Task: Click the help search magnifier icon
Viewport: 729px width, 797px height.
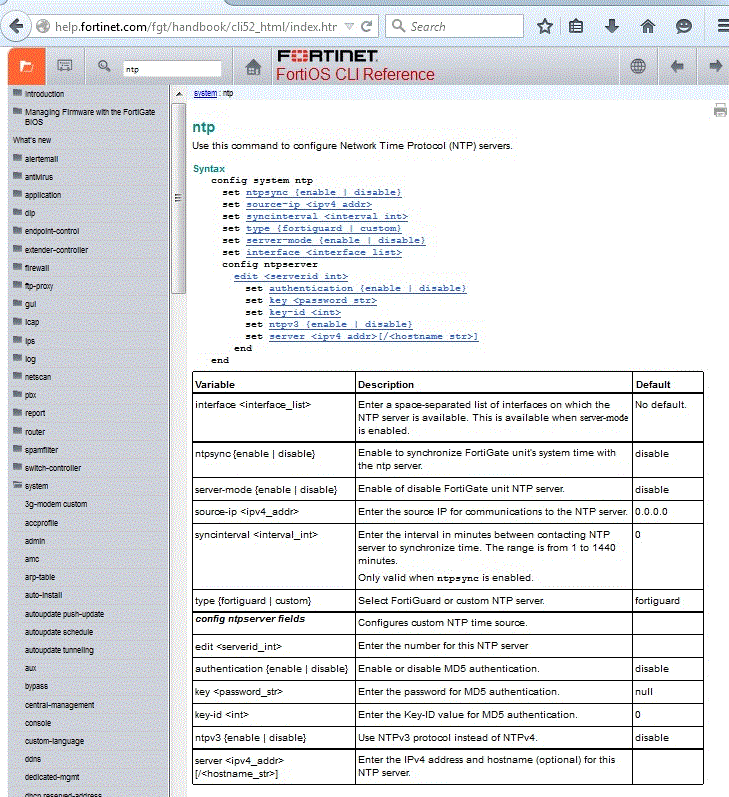Action: coord(104,66)
